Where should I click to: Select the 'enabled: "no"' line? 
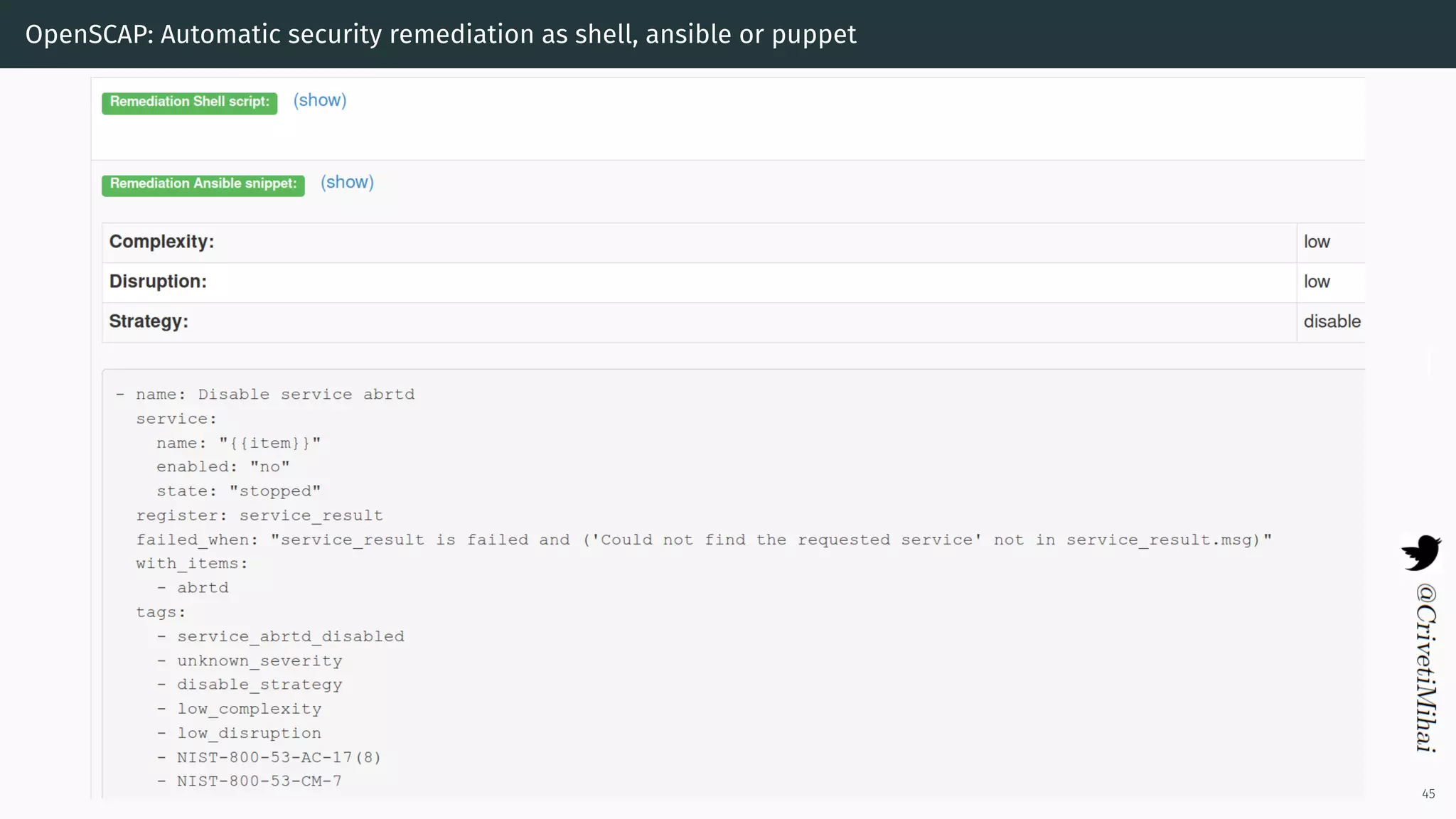pyautogui.click(x=223, y=467)
